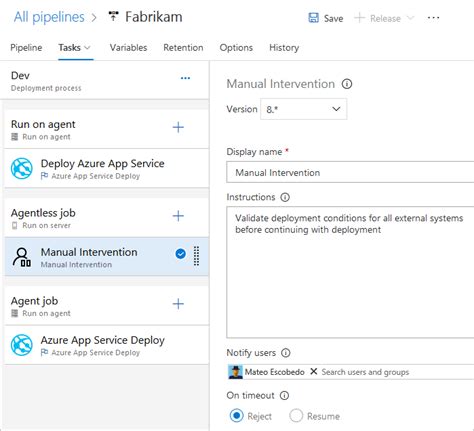Remove Mateo Escobedo from notify users

coord(313,371)
